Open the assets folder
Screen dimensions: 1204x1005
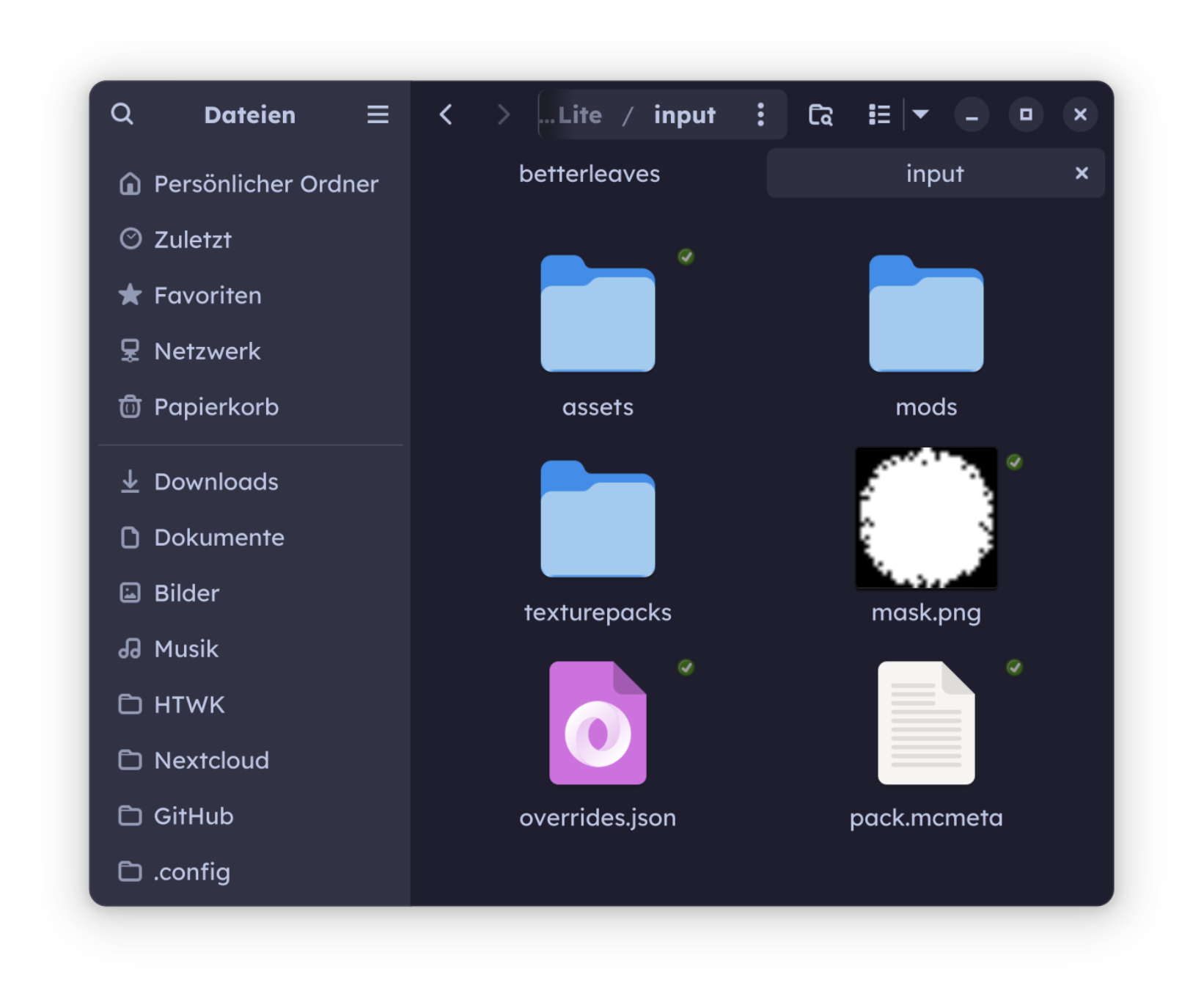pyautogui.click(x=598, y=314)
